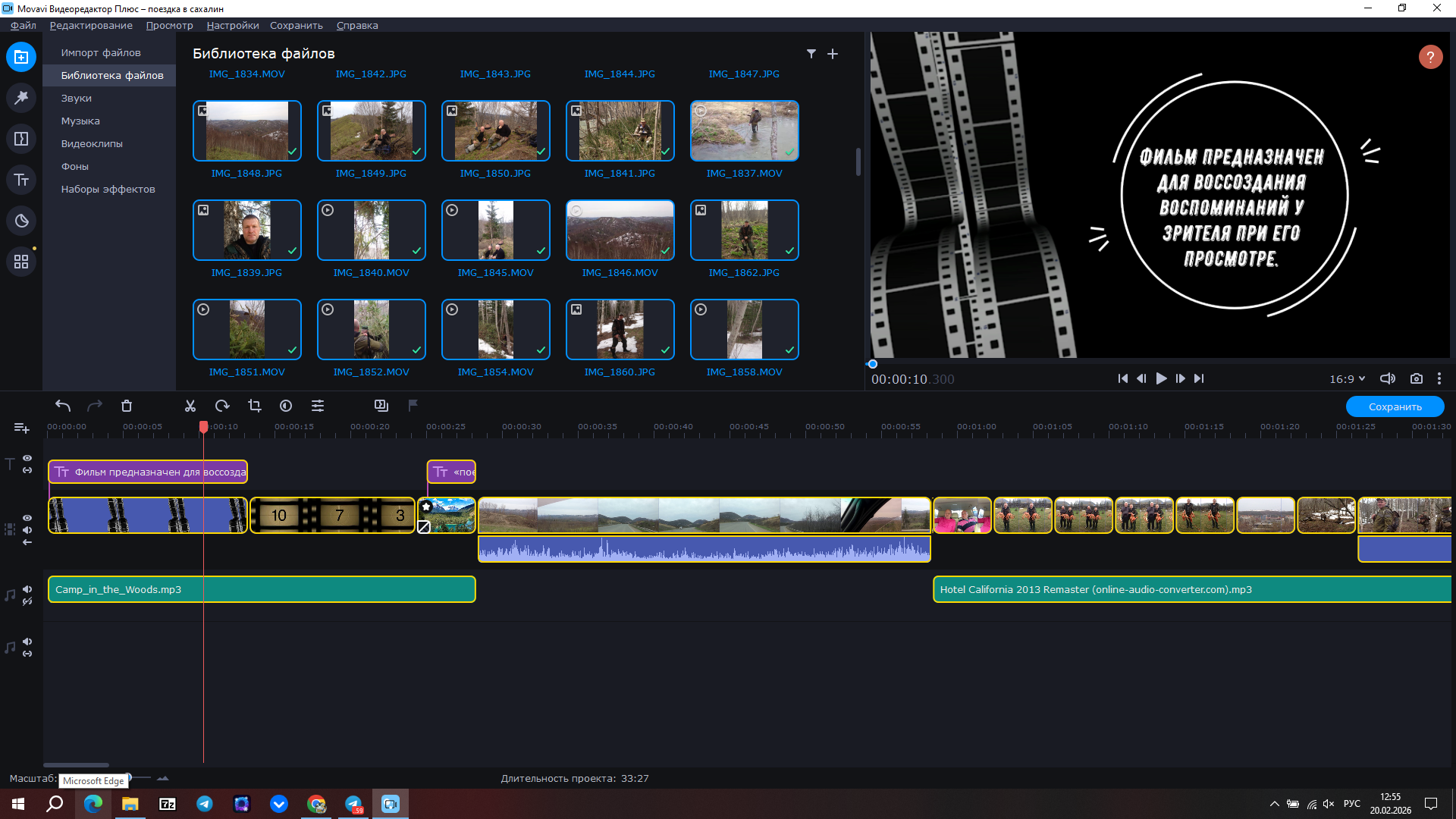Image resolution: width=1456 pixels, height=819 pixels.
Task: Select the Музыка category in sidebar
Action: pyautogui.click(x=80, y=121)
